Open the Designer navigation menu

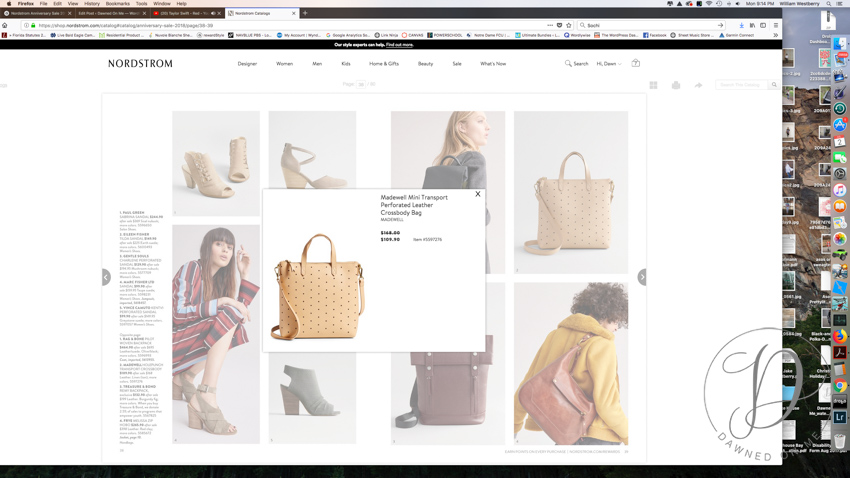coord(247,63)
